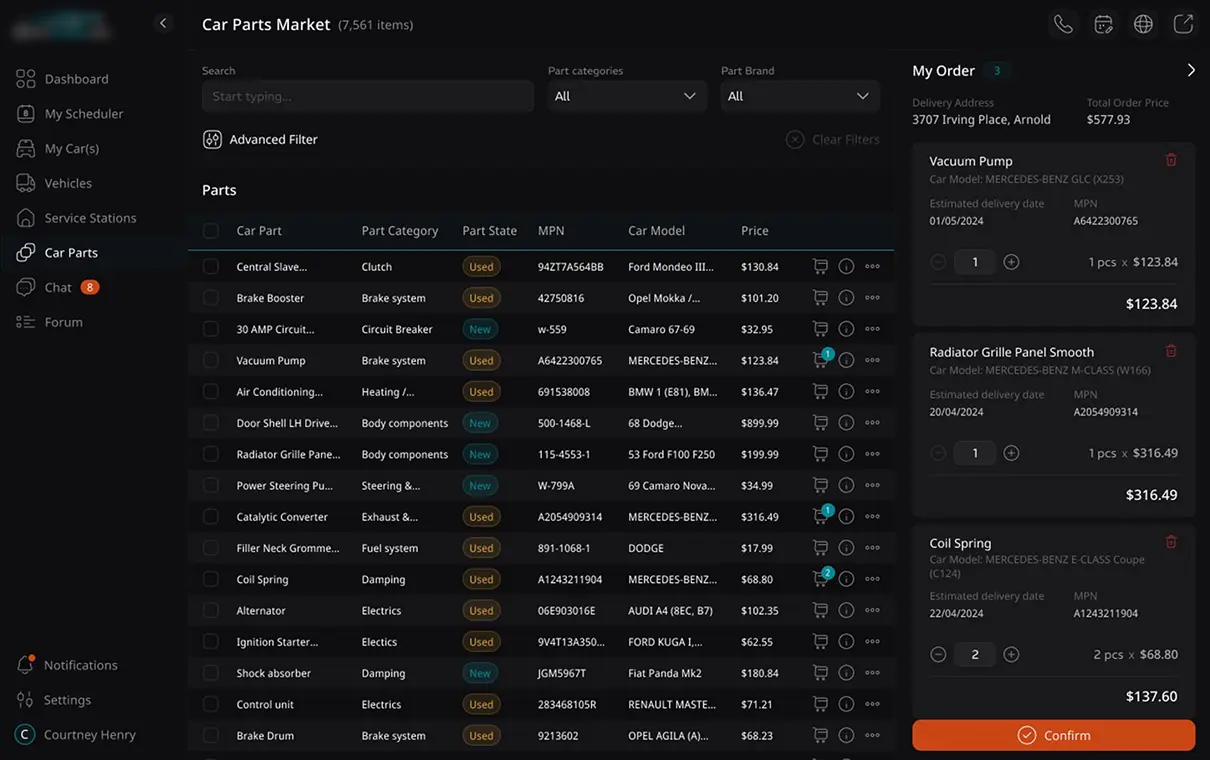Viewport: 1210px width, 760px height.
Task: Open the phone call icon in header
Action: click(1063, 24)
